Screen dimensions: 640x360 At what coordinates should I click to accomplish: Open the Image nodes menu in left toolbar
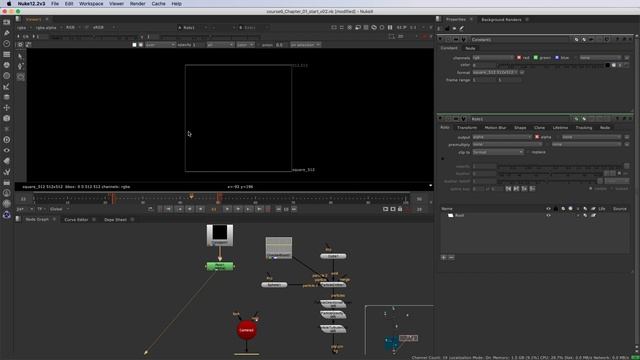(7, 22)
